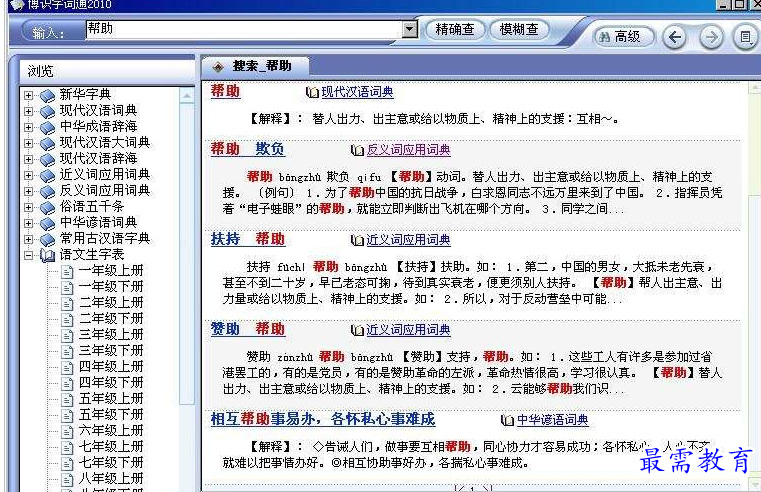Screen dimensions: 761x492
Task: Select 六年级上册 in the tree
Action: click(111, 431)
